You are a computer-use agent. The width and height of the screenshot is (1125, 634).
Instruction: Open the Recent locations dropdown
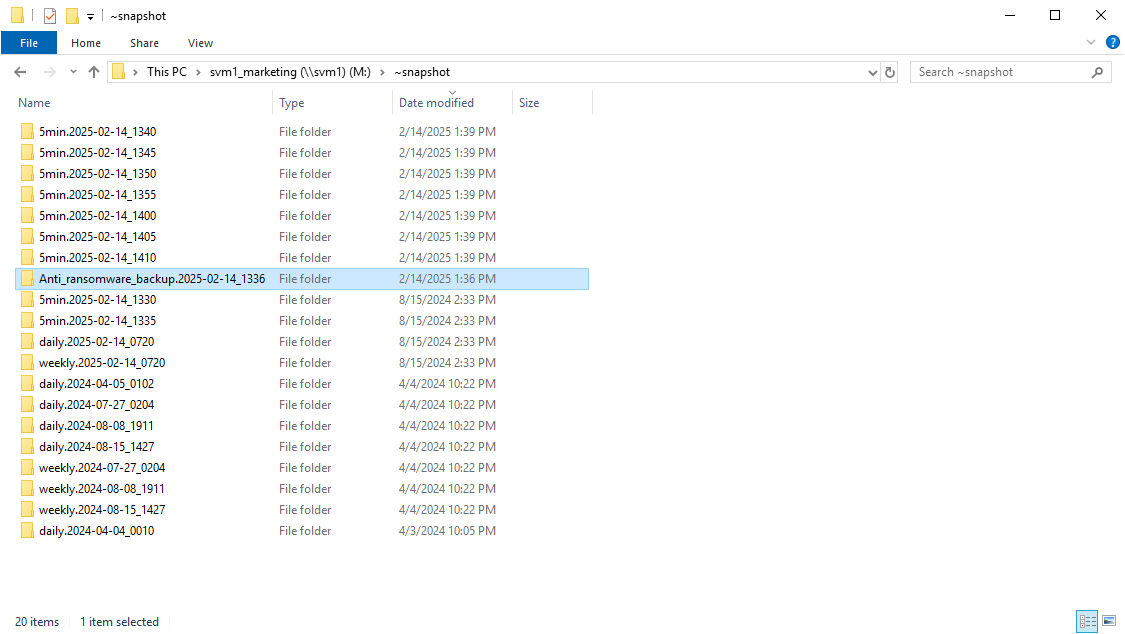tap(73, 72)
